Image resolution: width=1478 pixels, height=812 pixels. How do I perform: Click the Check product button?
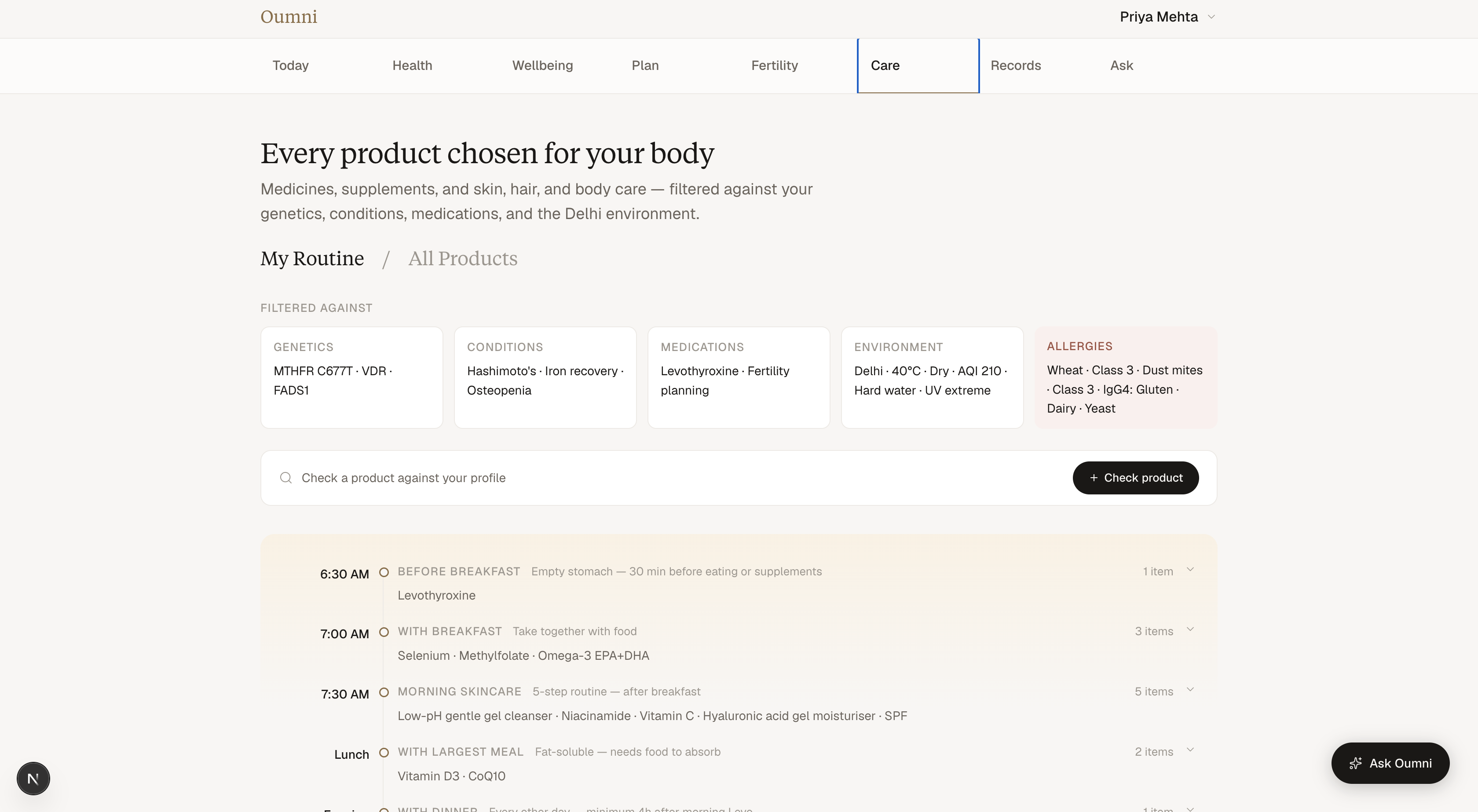[x=1135, y=477]
